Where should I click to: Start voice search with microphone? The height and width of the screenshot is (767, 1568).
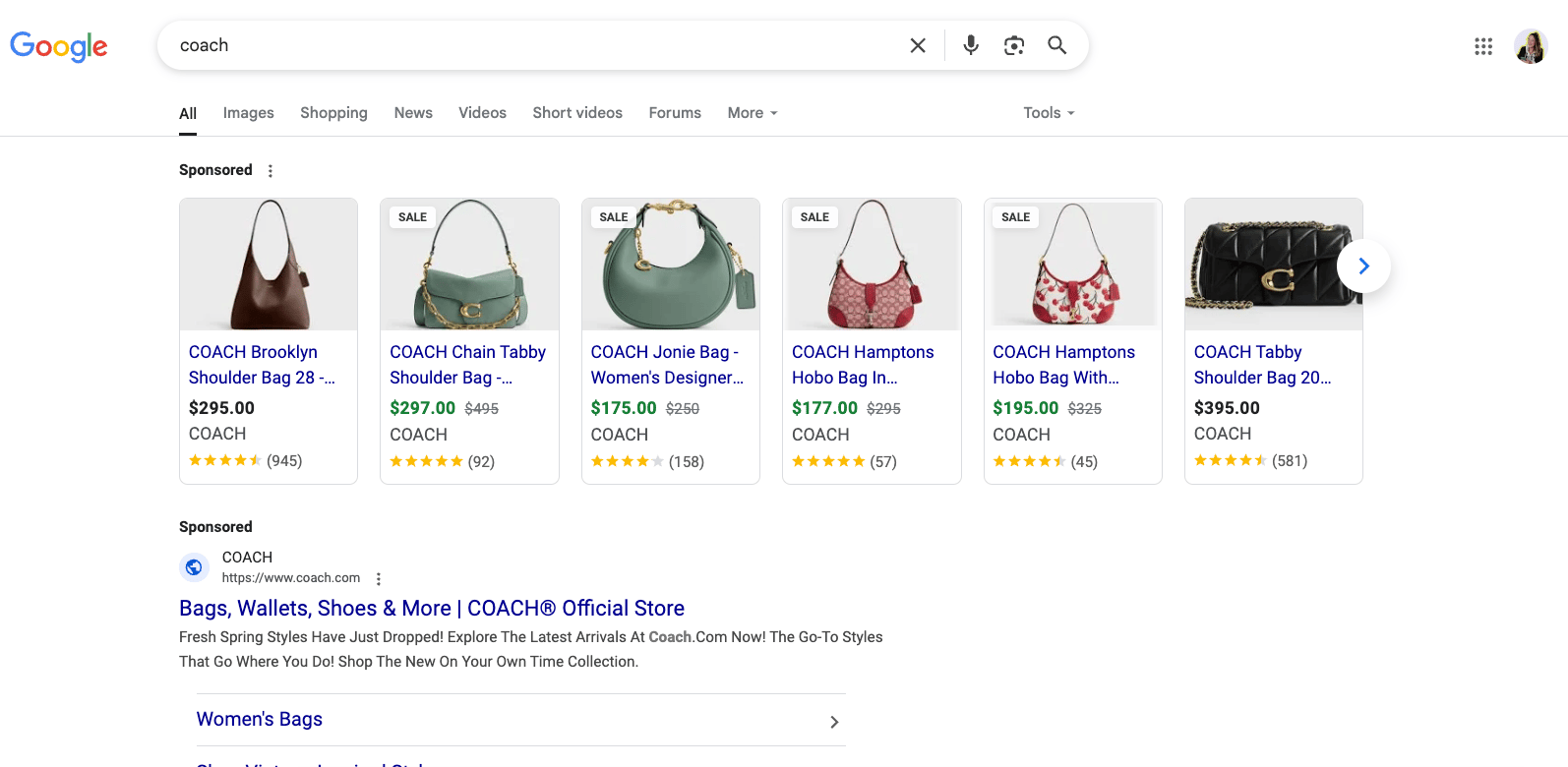click(x=970, y=45)
